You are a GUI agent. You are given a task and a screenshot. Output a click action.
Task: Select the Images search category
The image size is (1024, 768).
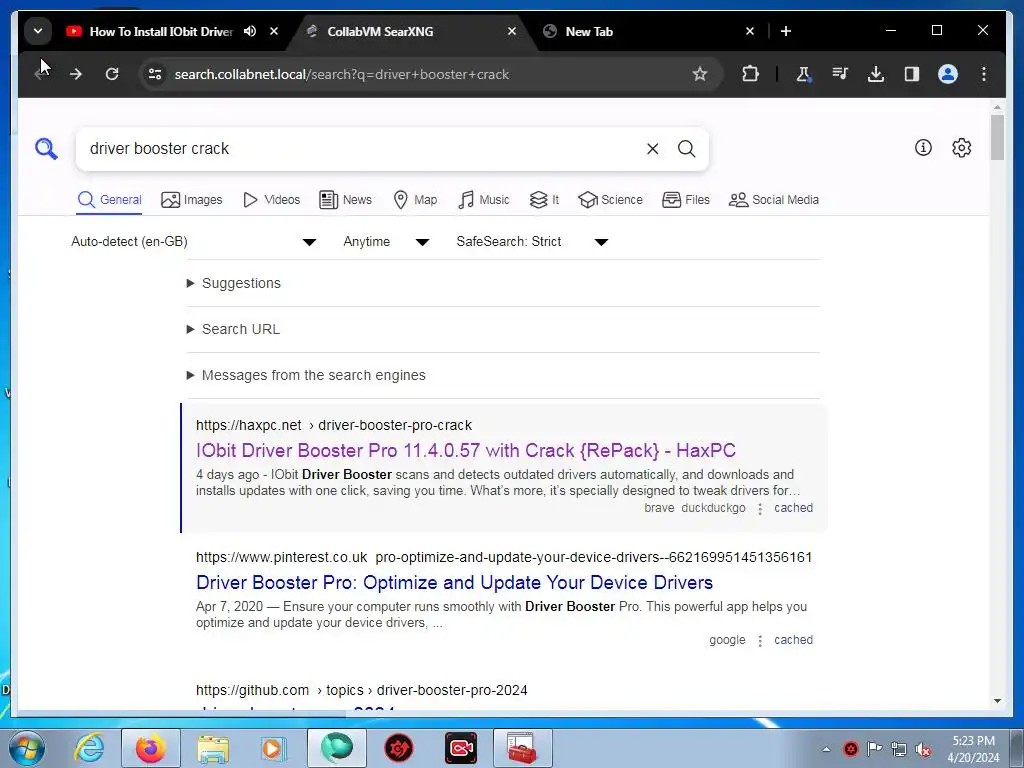tap(191, 200)
